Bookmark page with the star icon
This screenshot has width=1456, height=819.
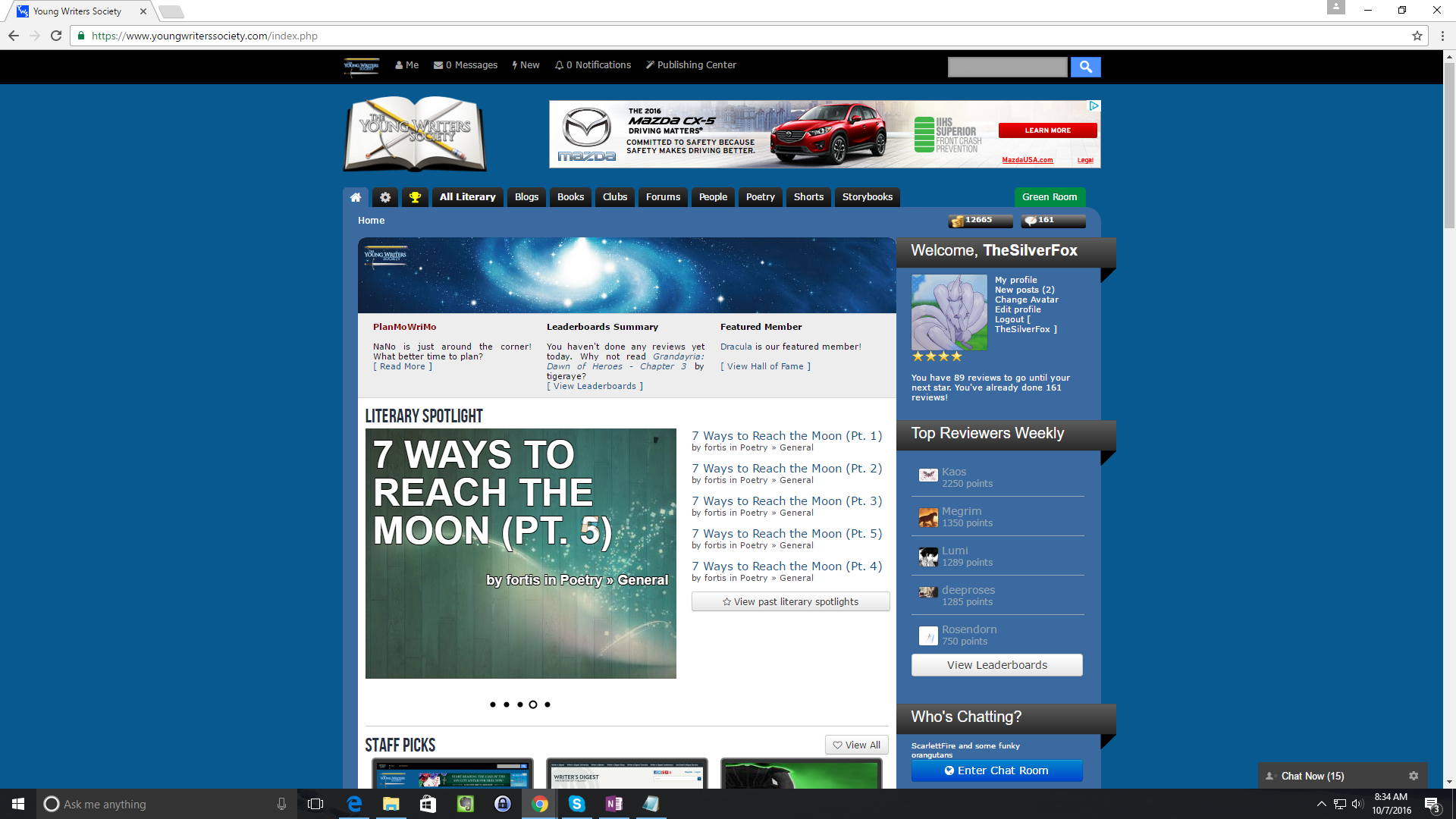[1417, 36]
